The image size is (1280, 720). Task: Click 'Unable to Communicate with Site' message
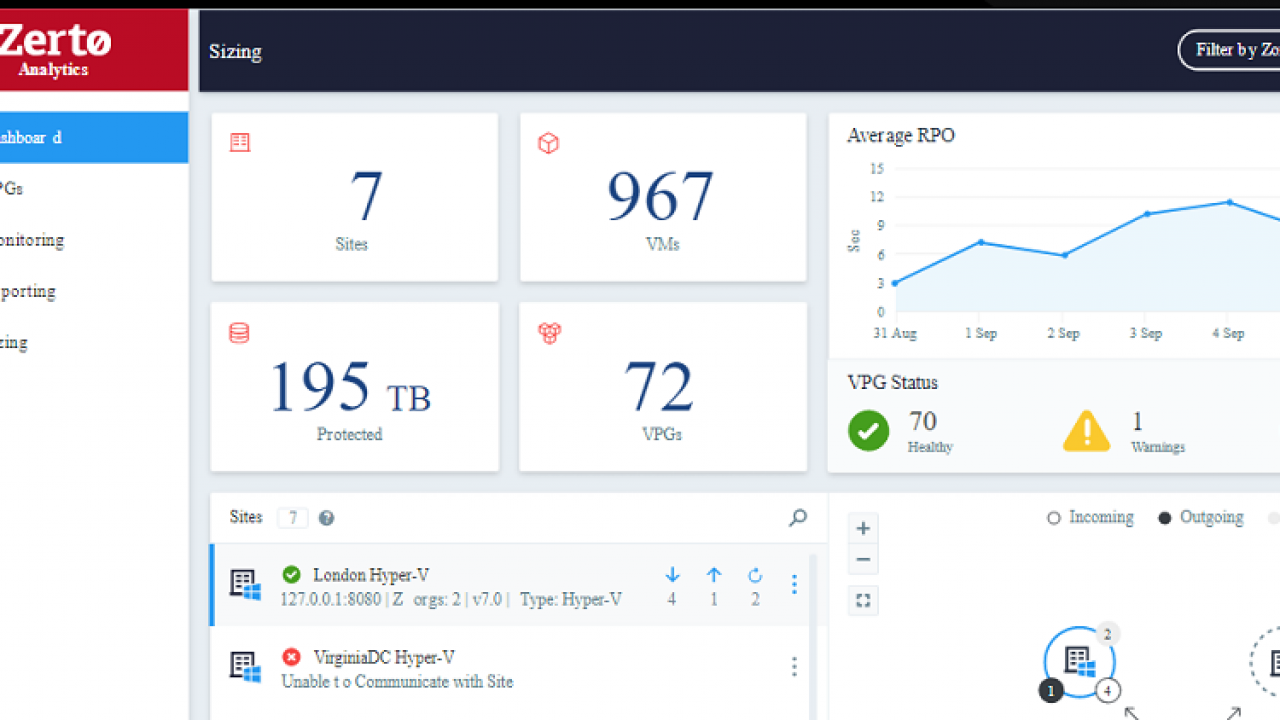tap(397, 681)
